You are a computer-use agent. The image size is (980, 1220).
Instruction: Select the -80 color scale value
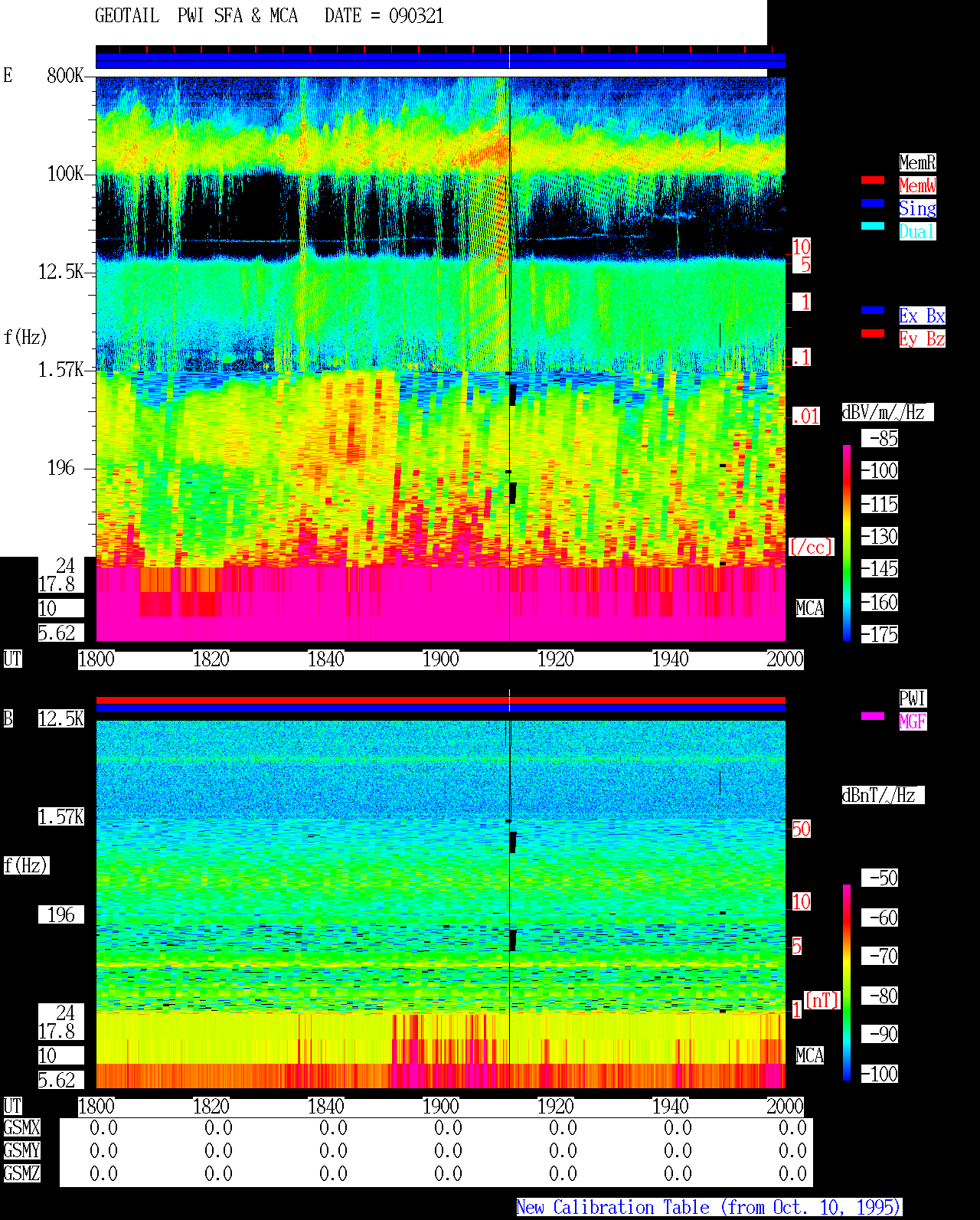click(880, 996)
